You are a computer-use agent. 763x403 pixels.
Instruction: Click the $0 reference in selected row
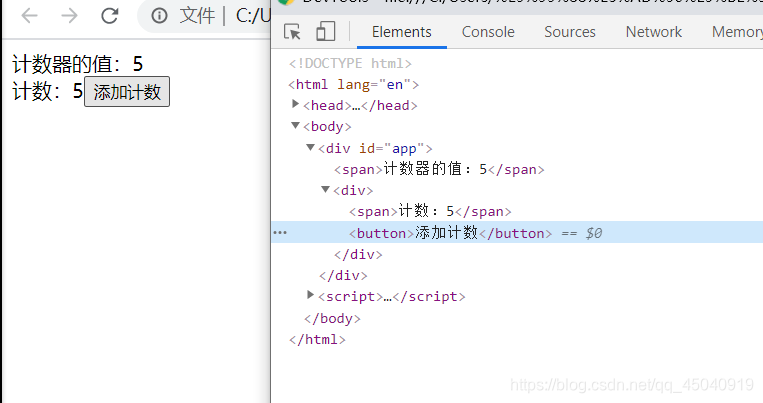click(594, 233)
